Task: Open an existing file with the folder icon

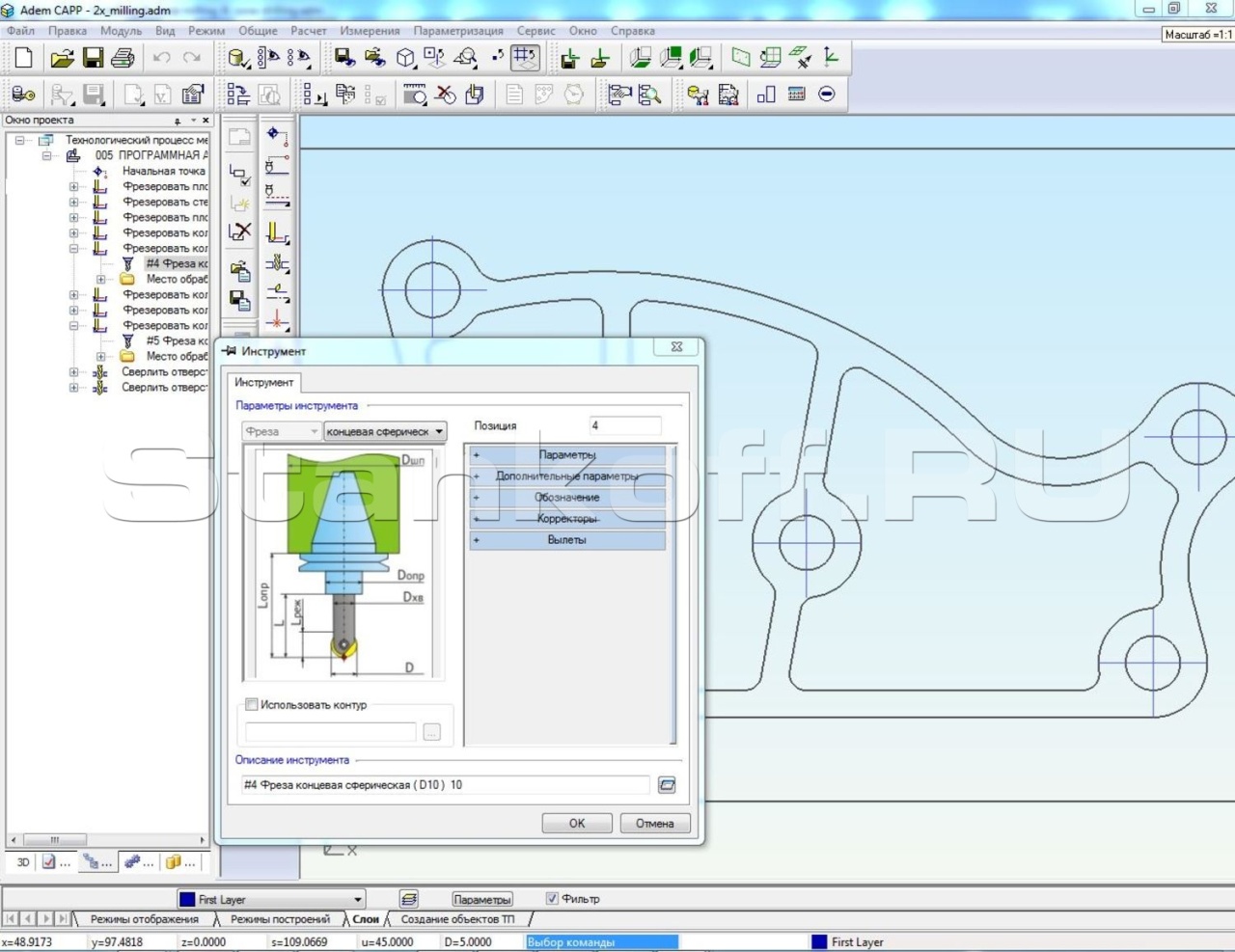Action: (62, 59)
